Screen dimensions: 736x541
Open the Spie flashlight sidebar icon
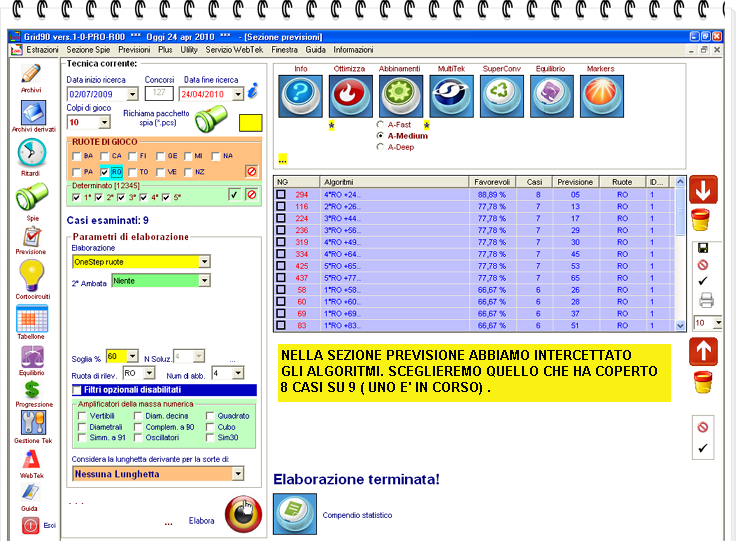[x=32, y=196]
